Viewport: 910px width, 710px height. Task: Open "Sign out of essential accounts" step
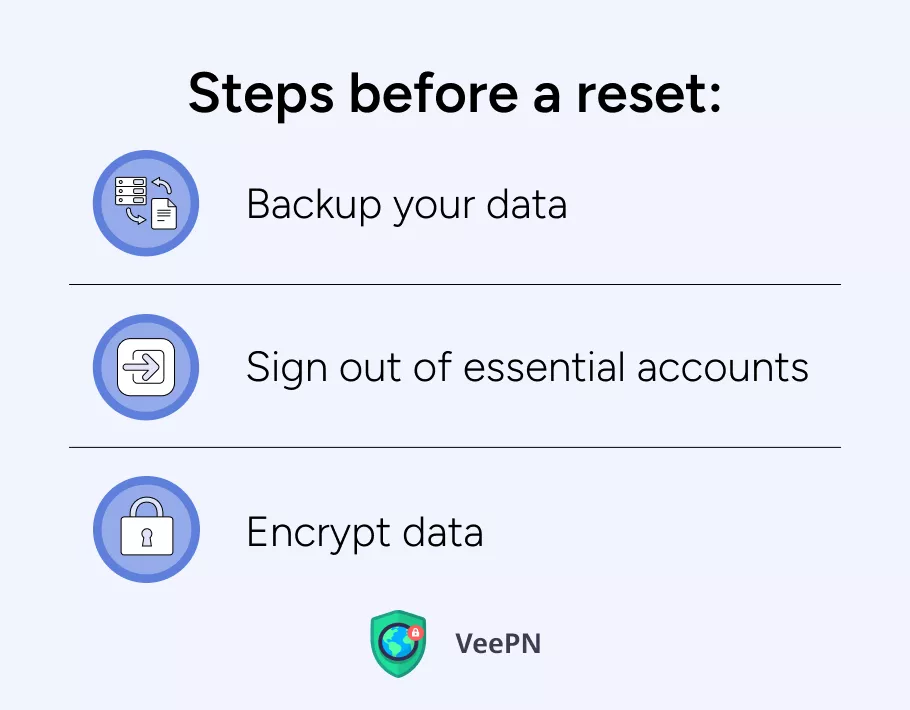527,367
